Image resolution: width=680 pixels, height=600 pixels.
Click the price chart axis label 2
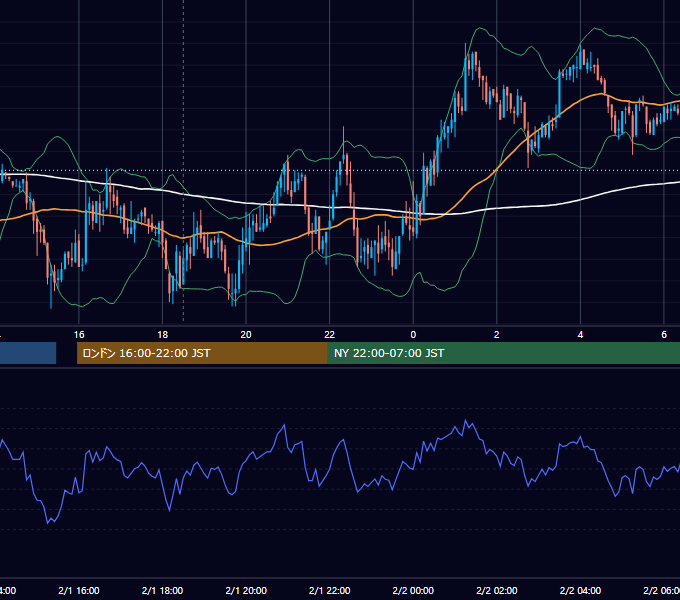[x=497, y=334]
